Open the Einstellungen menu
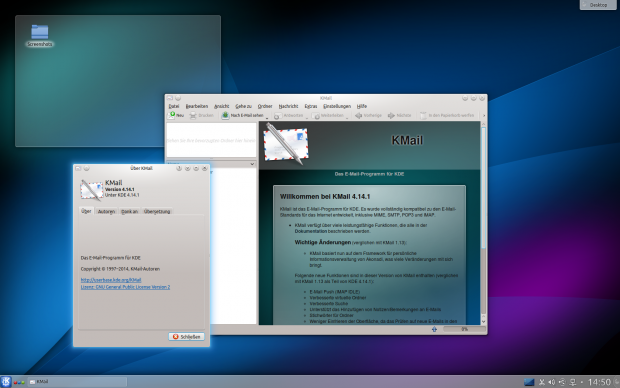Image resolution: width=620 pixels, height=388 pixels. [x=337, y=106]
